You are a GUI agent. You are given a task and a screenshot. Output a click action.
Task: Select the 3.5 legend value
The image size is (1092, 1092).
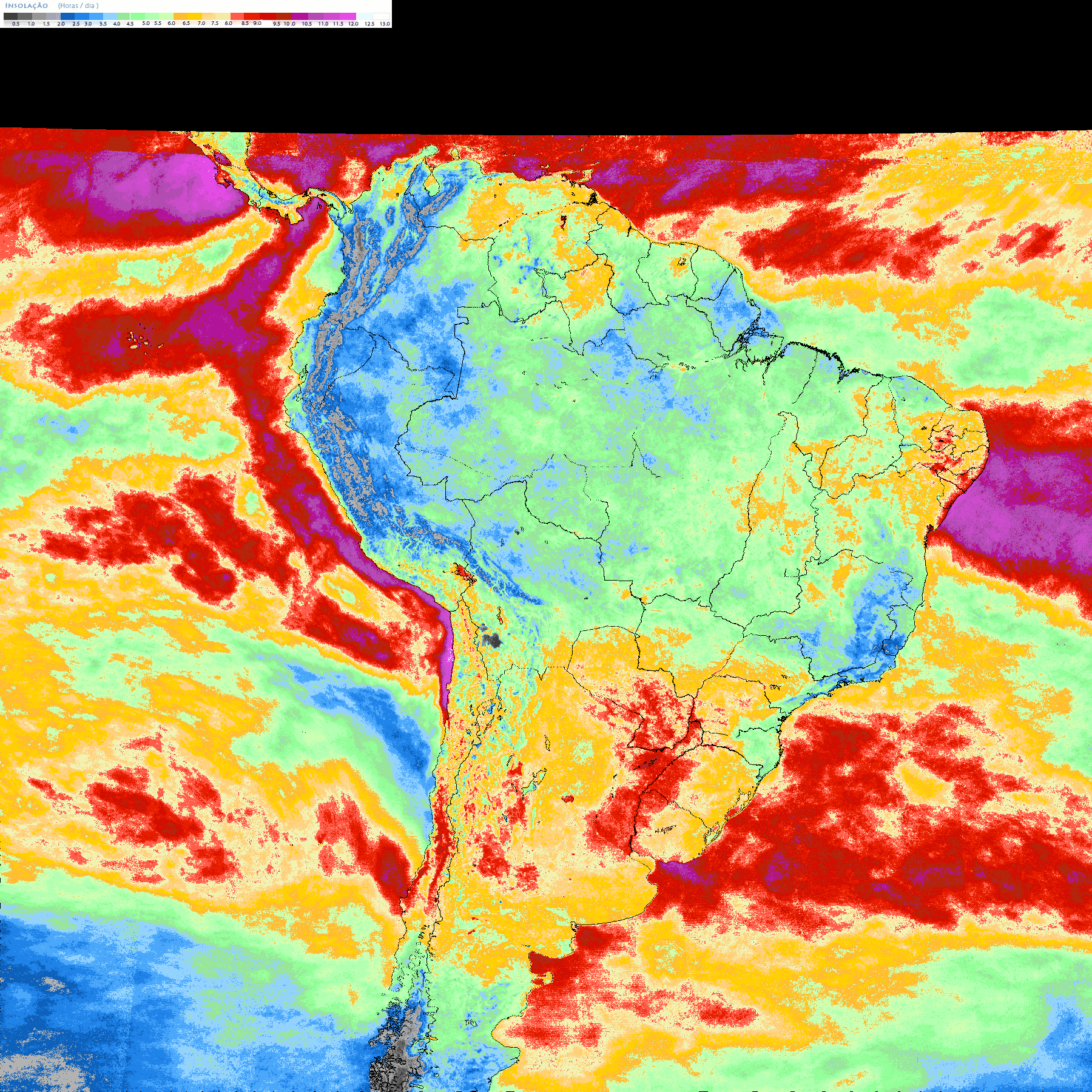(103, 24)
